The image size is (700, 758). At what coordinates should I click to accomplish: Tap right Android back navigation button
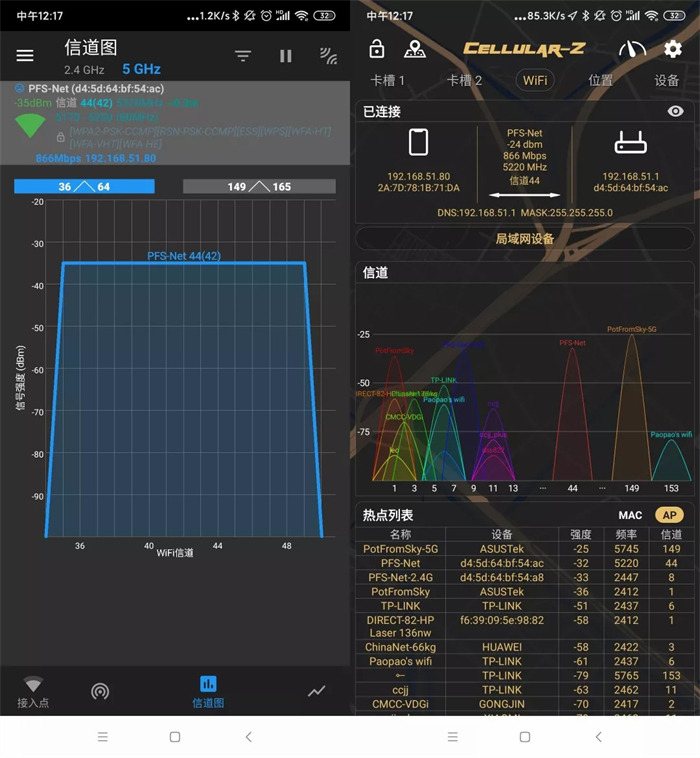598,737
